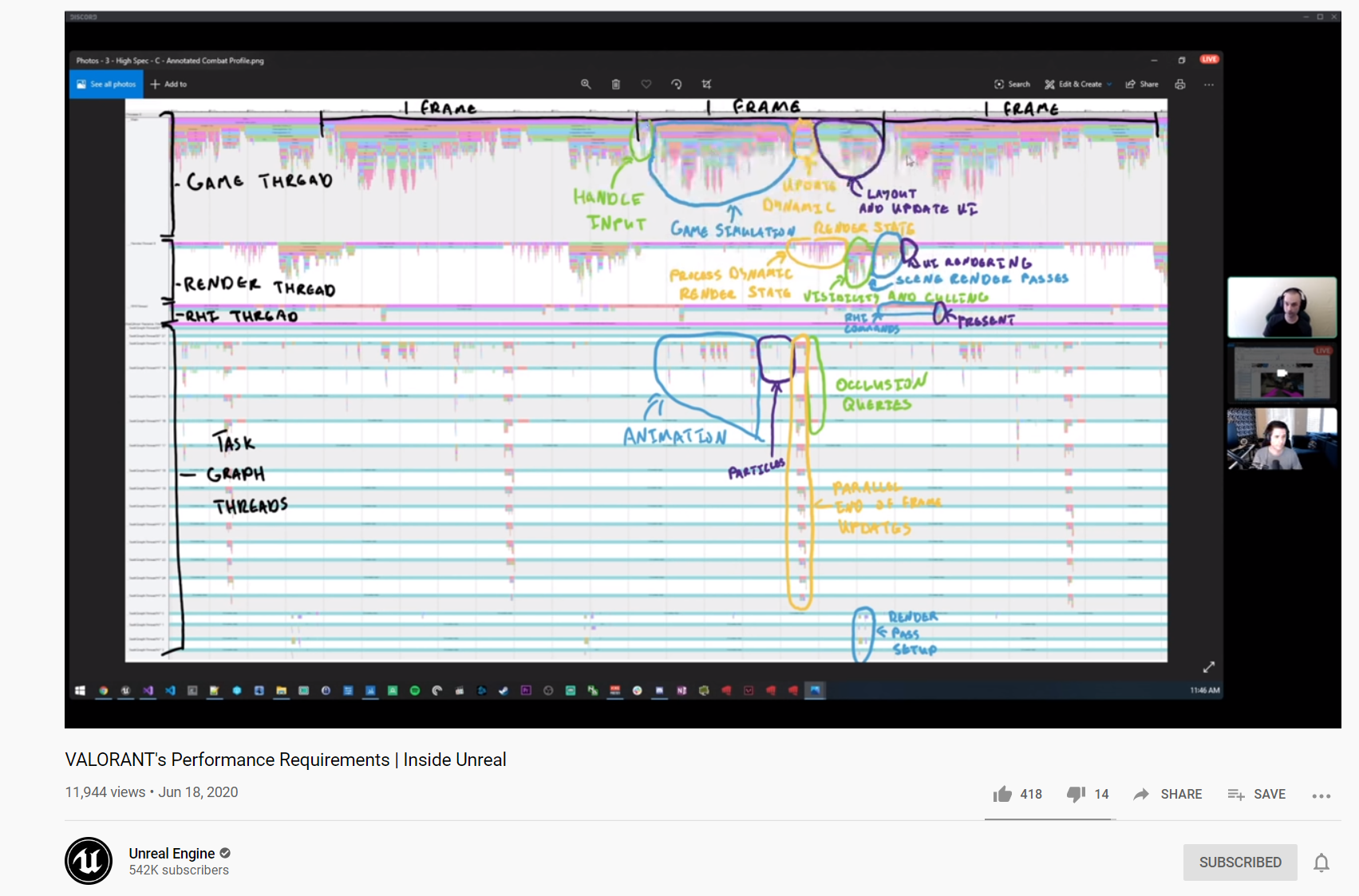Screen dimensions: 1359x896
Task: Click Add to in the Photos toolbar
Action: click(x=168, y=84)
